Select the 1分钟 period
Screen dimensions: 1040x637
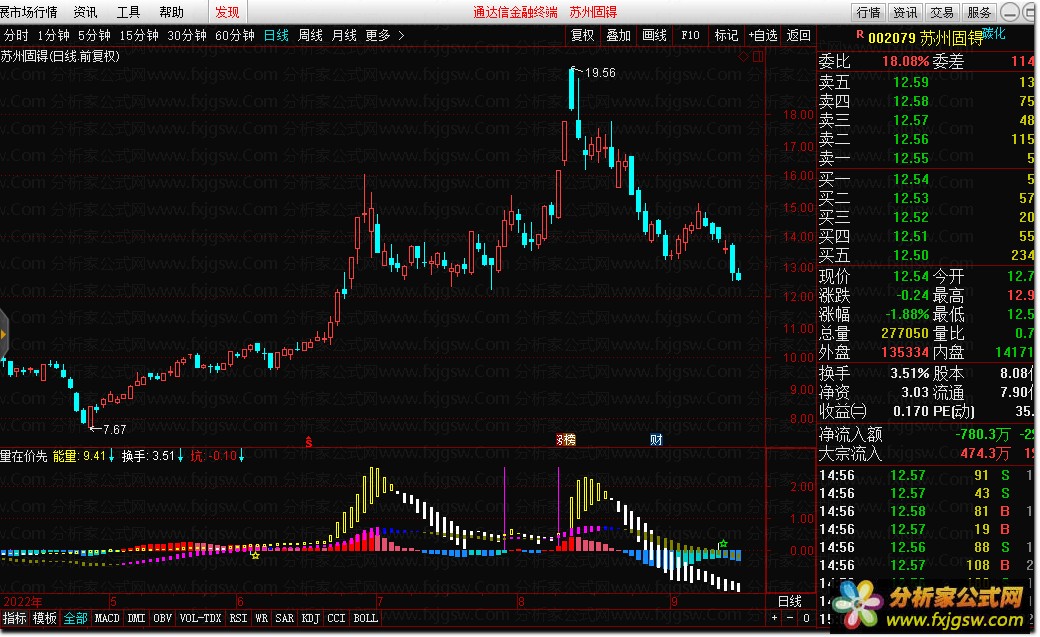[53, 35]
